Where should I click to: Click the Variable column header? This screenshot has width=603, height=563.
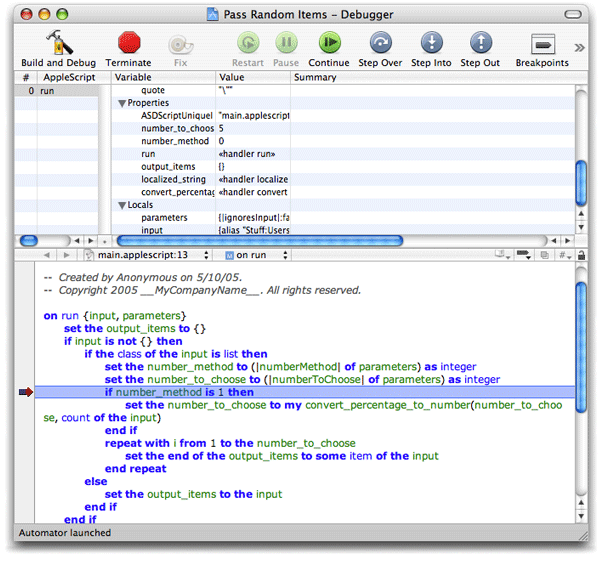(163, 77)
